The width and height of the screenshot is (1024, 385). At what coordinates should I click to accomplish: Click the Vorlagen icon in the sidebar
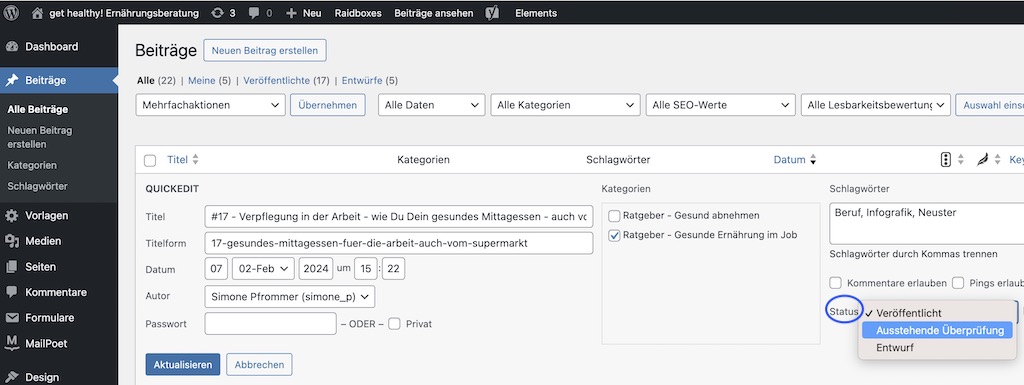click(x=12, y=215)
